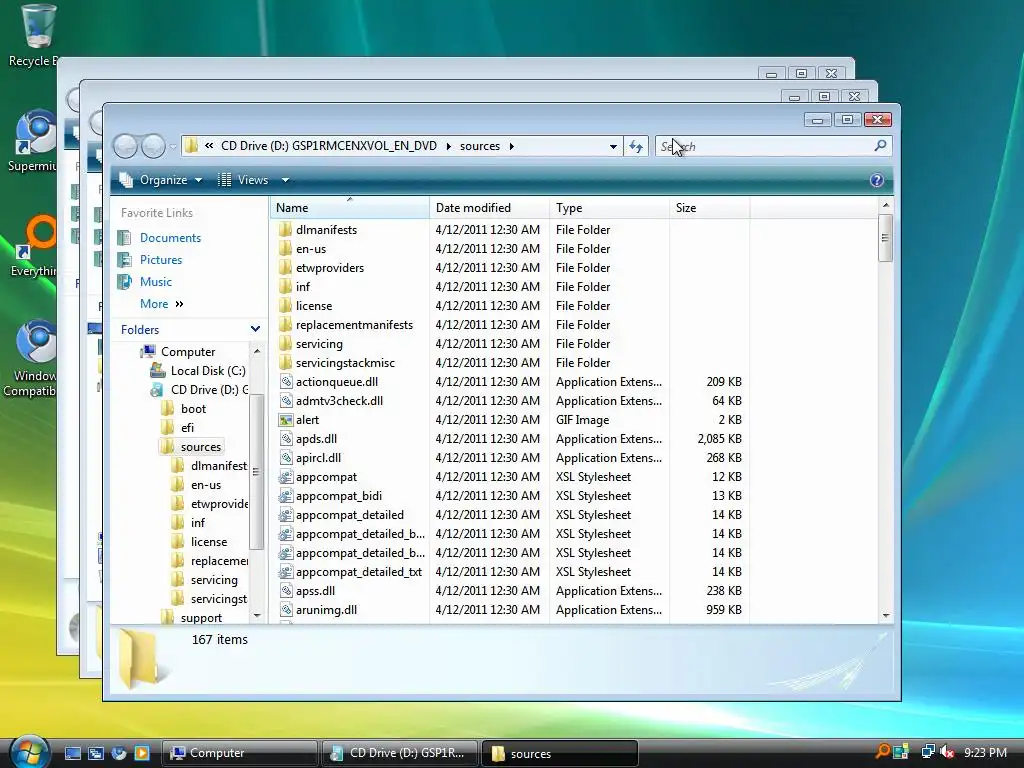Click Show Desktop in the quick launch
Viewport: 1024px width, 768px height.
pos(72,753)
